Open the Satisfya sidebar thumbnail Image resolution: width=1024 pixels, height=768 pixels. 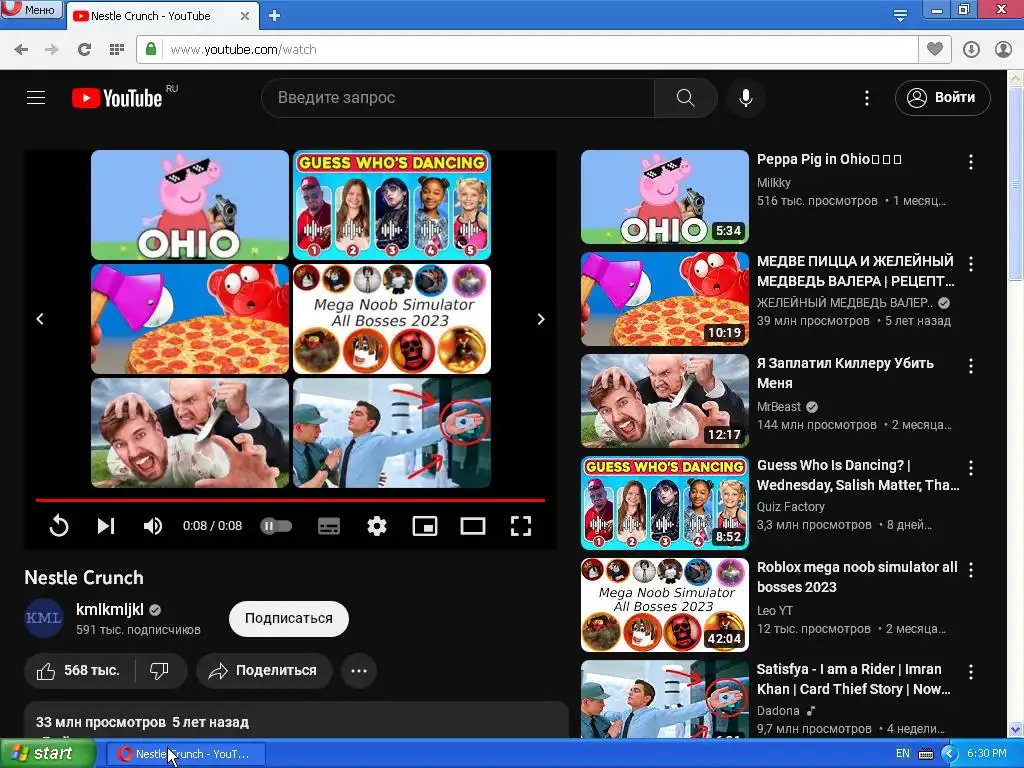[x=665, y=699]
